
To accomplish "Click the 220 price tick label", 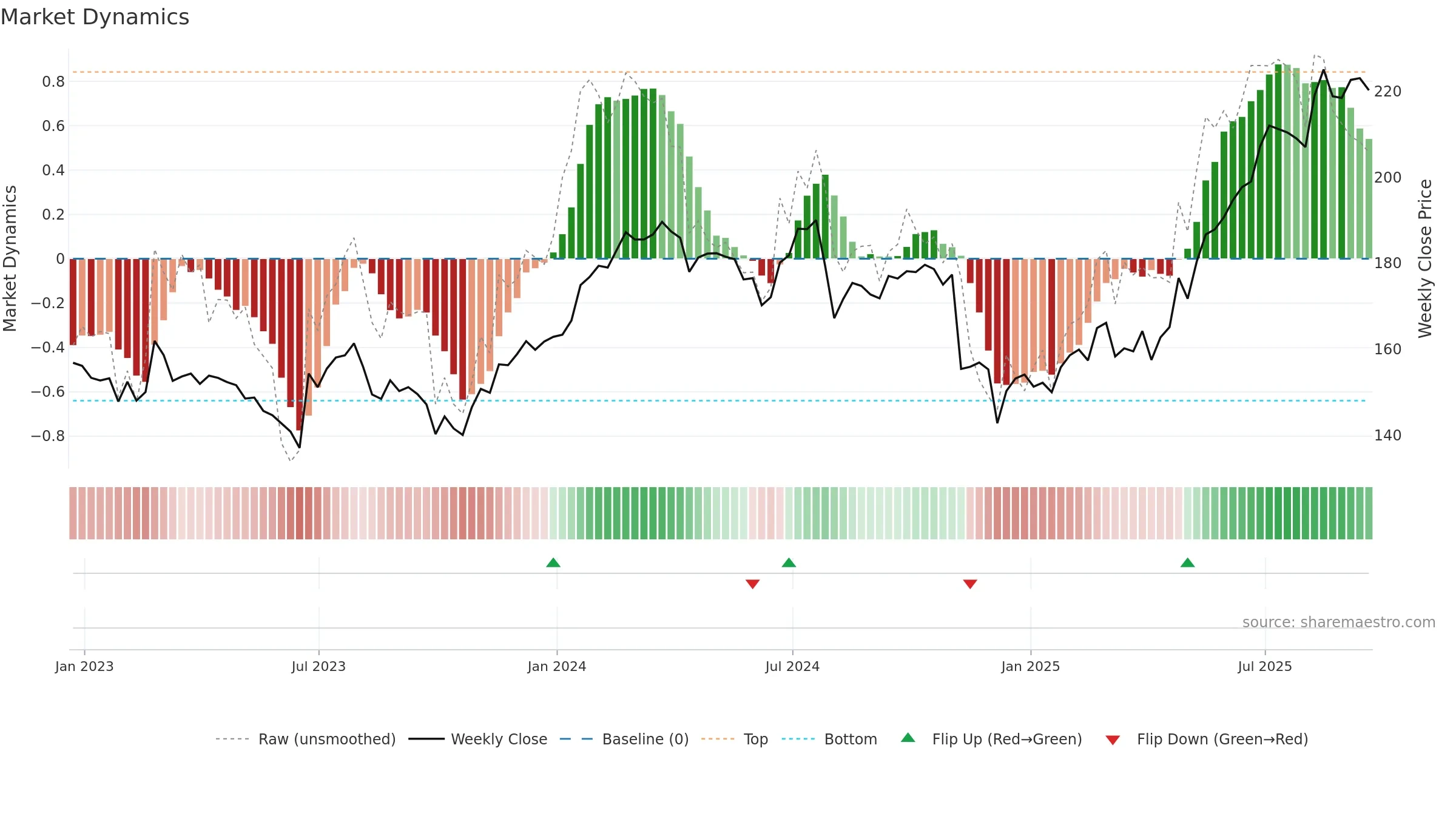I will pos(1388,92).
